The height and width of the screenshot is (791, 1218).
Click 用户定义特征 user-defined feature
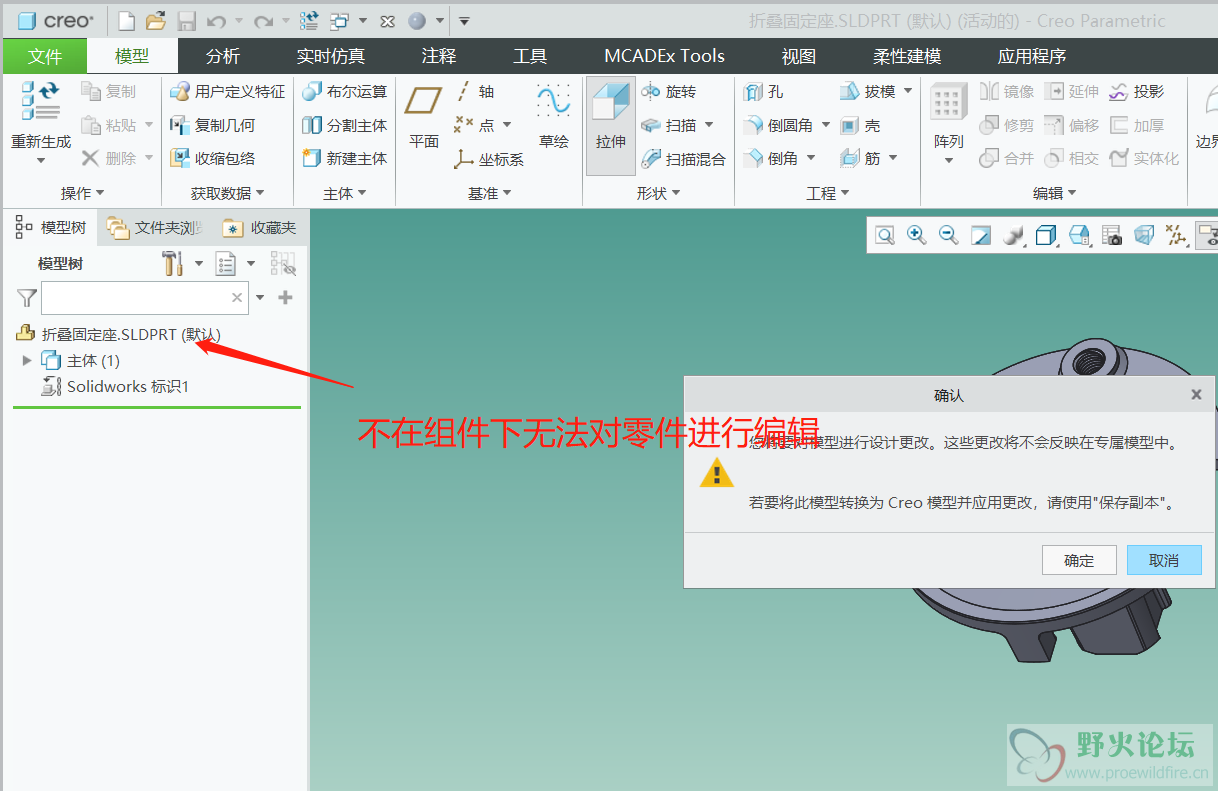point(227,92)
